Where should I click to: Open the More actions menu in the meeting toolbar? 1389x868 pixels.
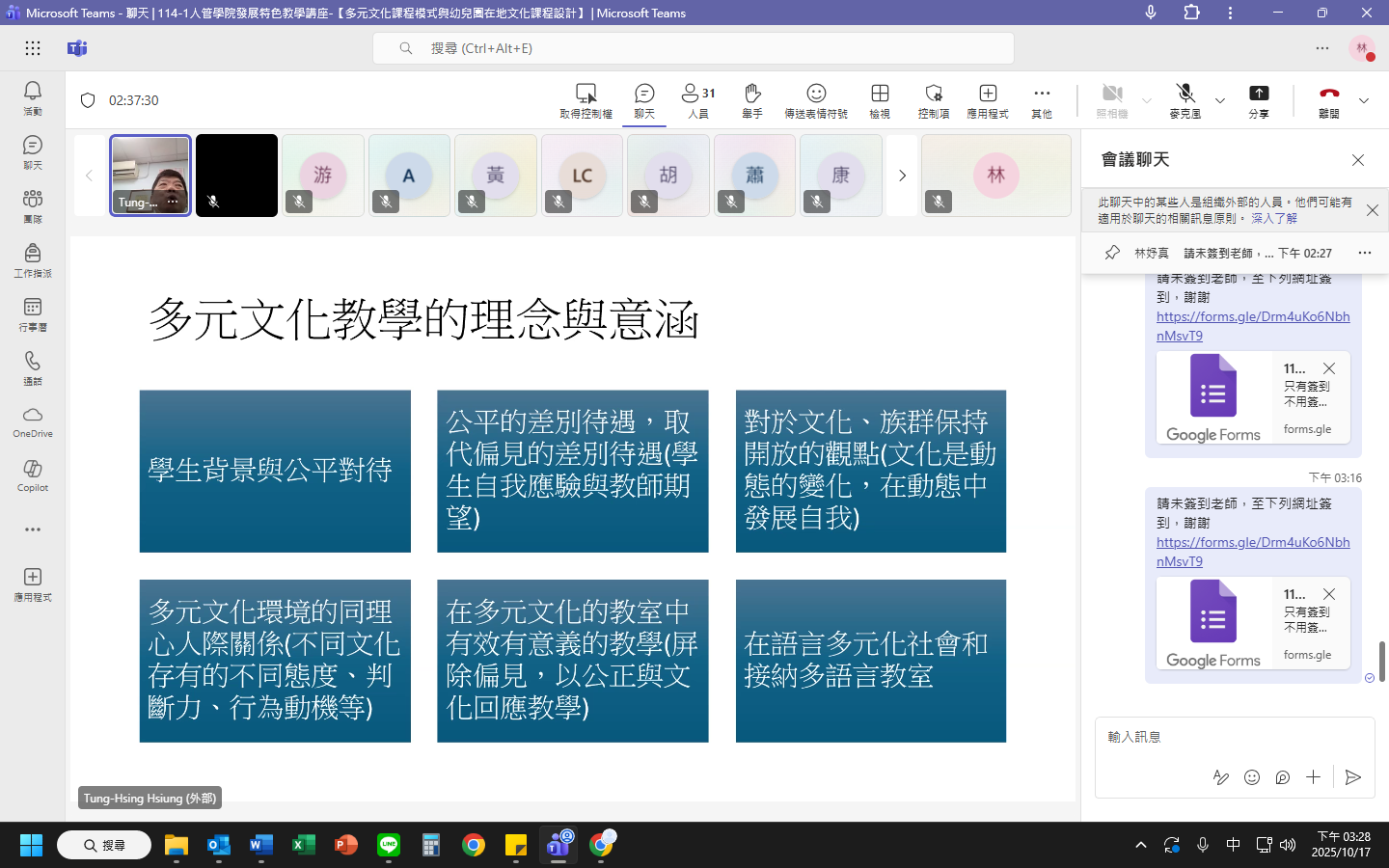[x=1042, y=99]
